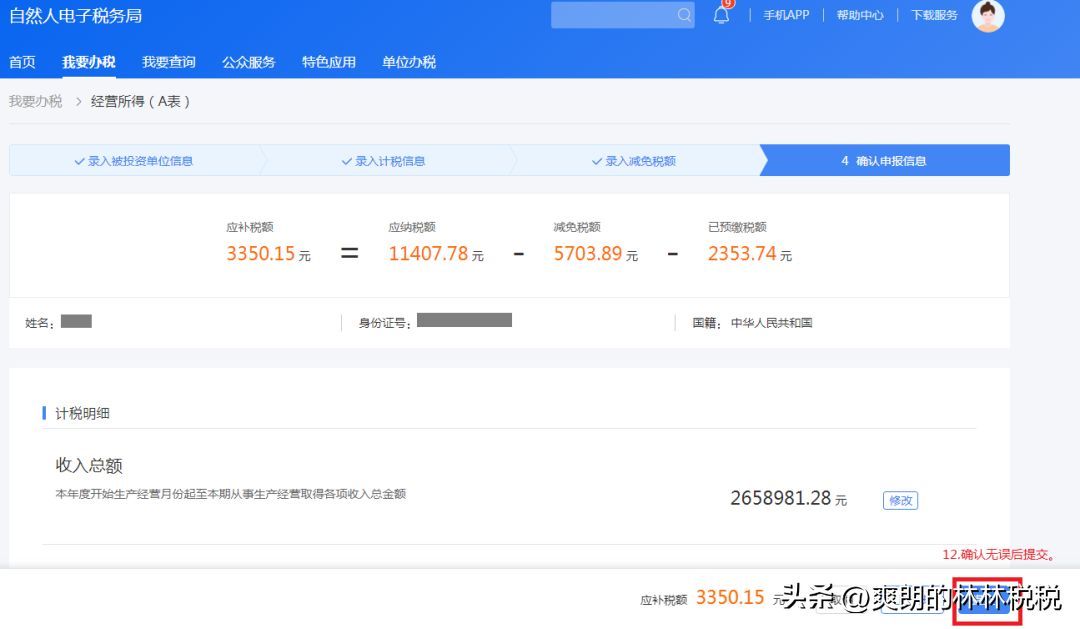
Task: Click the search input box at top
Action: tap(615, 16)
